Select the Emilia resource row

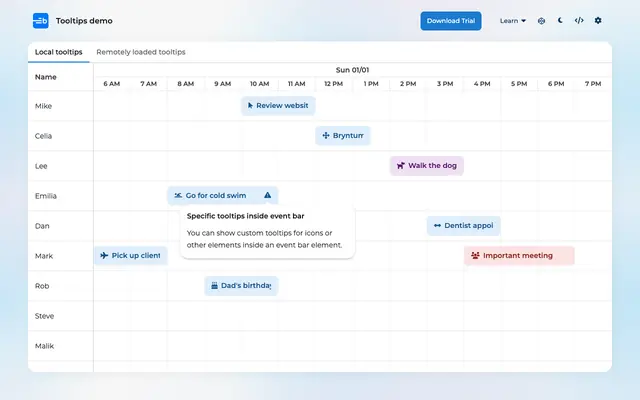pyautogui.click(x=320, y=196)
